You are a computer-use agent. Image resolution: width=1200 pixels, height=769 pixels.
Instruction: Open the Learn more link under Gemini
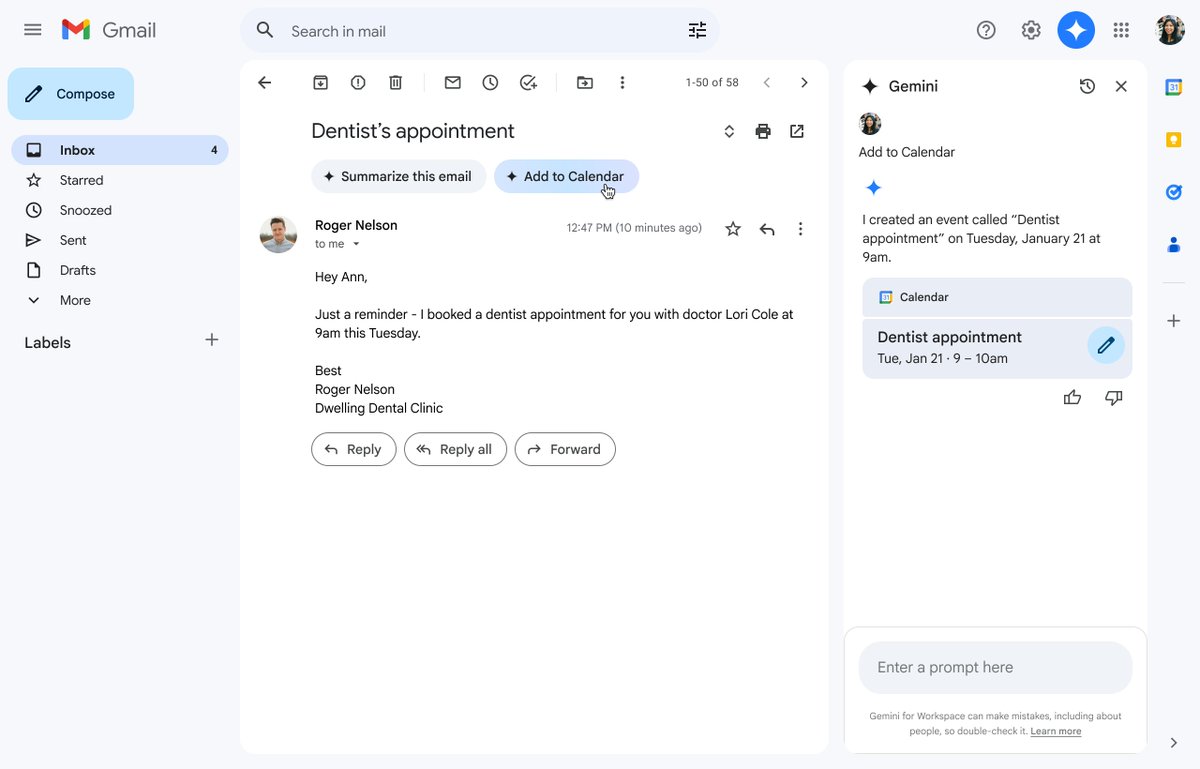pos(1055,731)
